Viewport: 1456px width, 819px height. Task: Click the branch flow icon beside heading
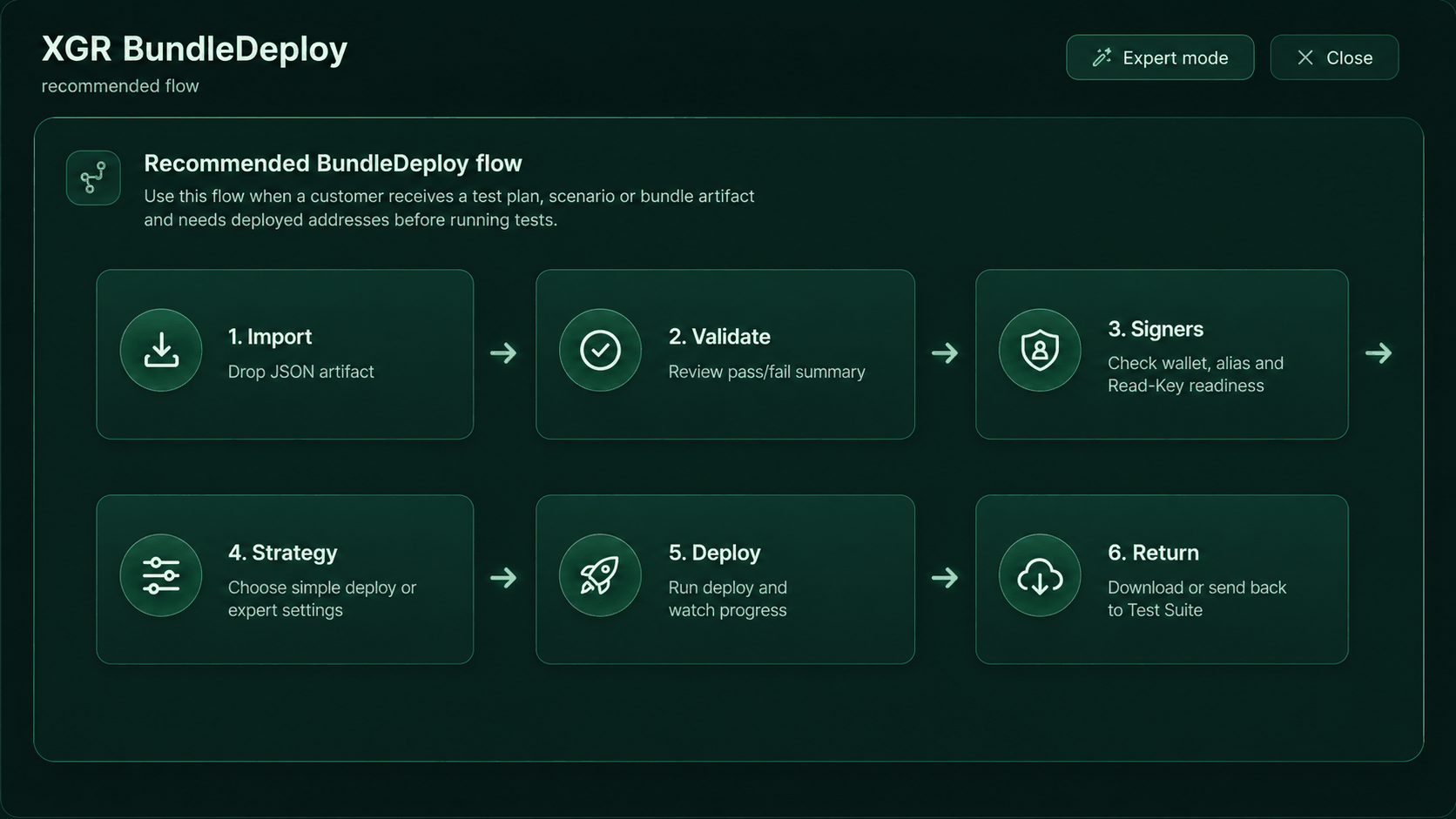pos(93,178)
